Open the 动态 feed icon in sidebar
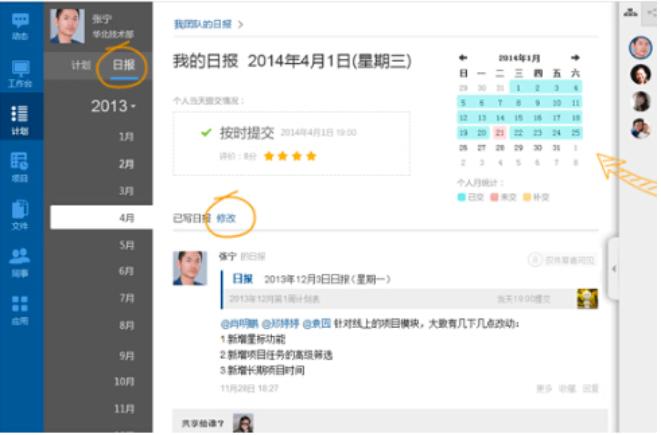 coord(20,26)
